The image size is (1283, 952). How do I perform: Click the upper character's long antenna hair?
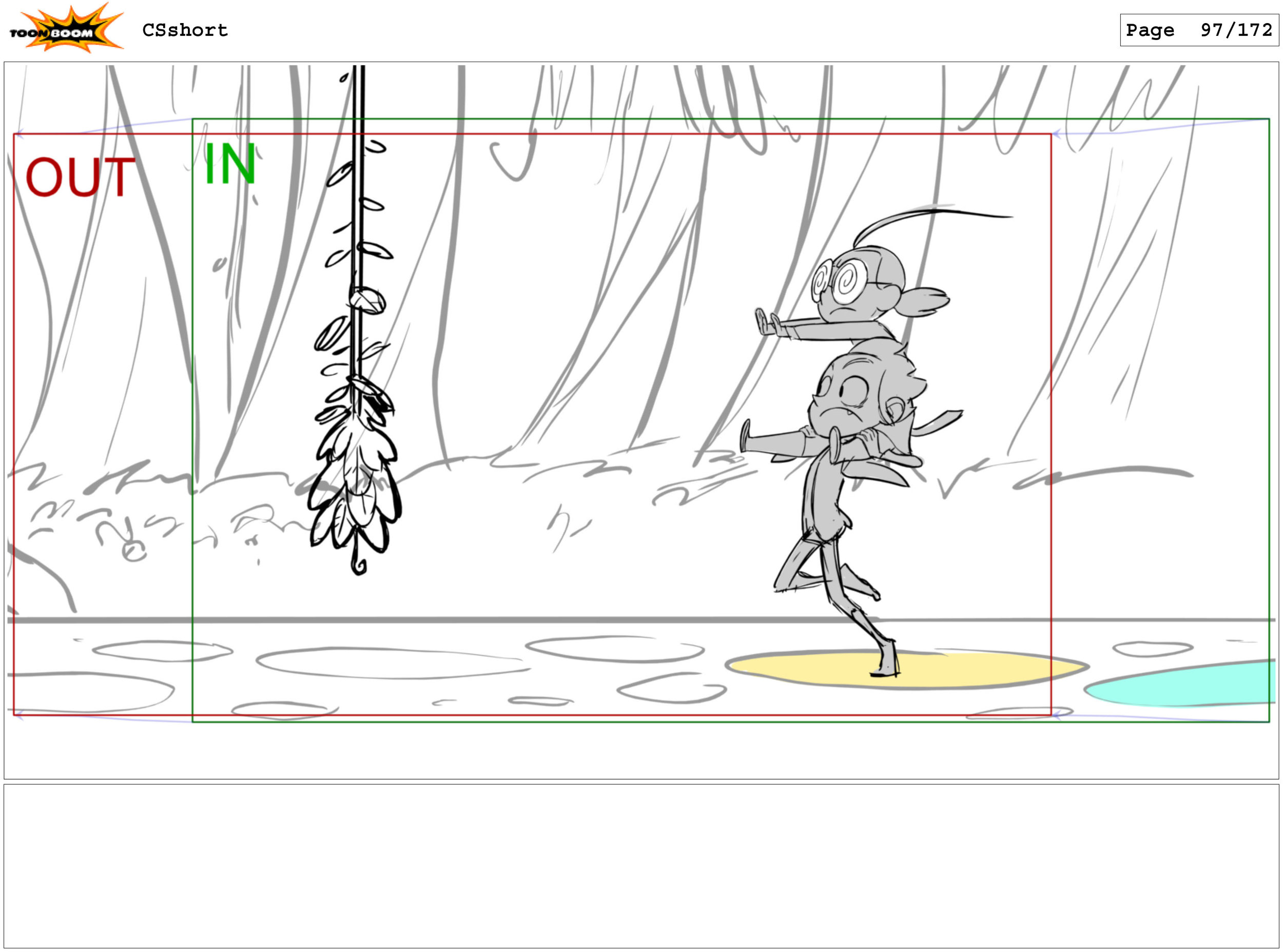(922, 212)
